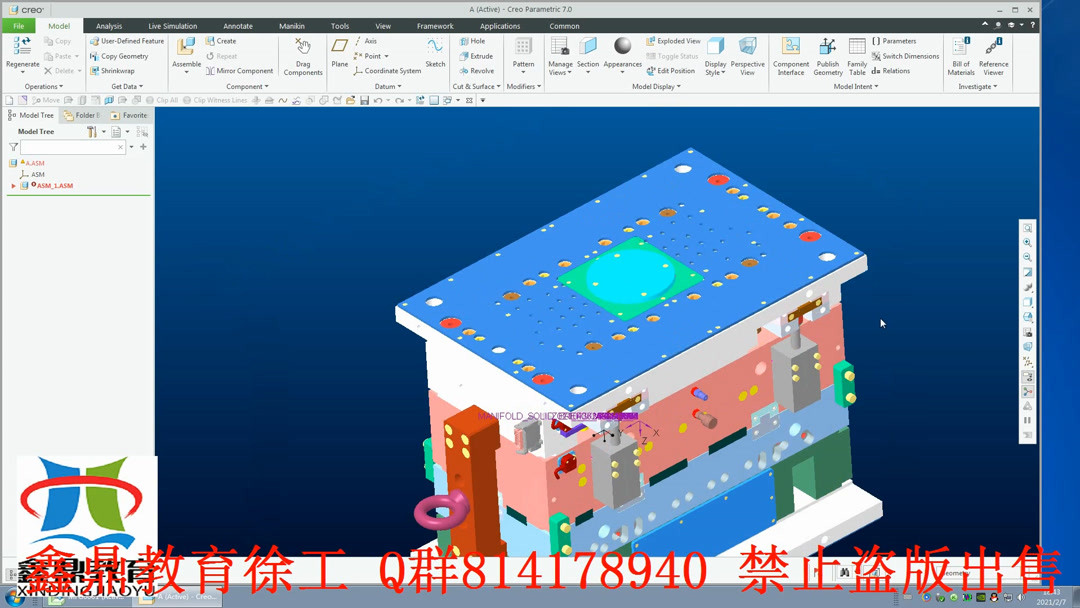Select the Mirror Component tool
This screenshot has width=1080, height=608.
[240, 70]
